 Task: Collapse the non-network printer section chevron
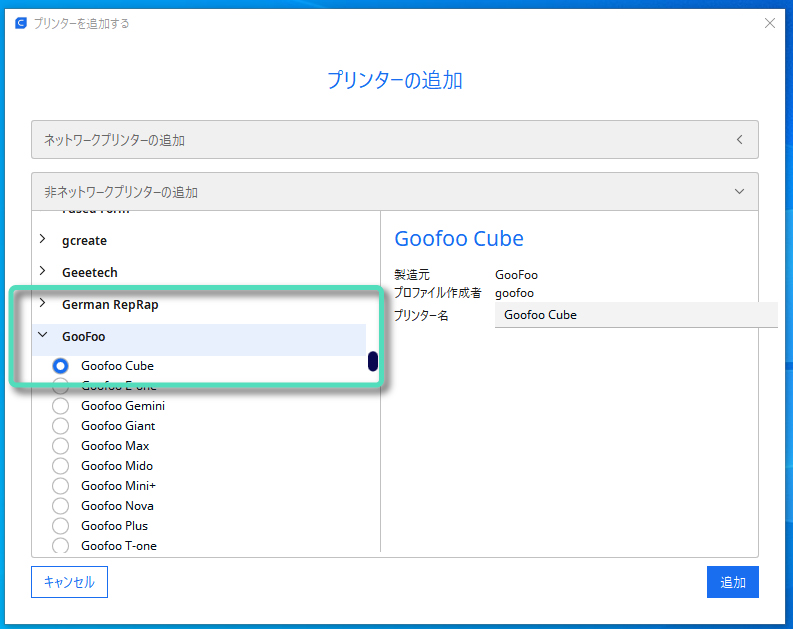739,192
